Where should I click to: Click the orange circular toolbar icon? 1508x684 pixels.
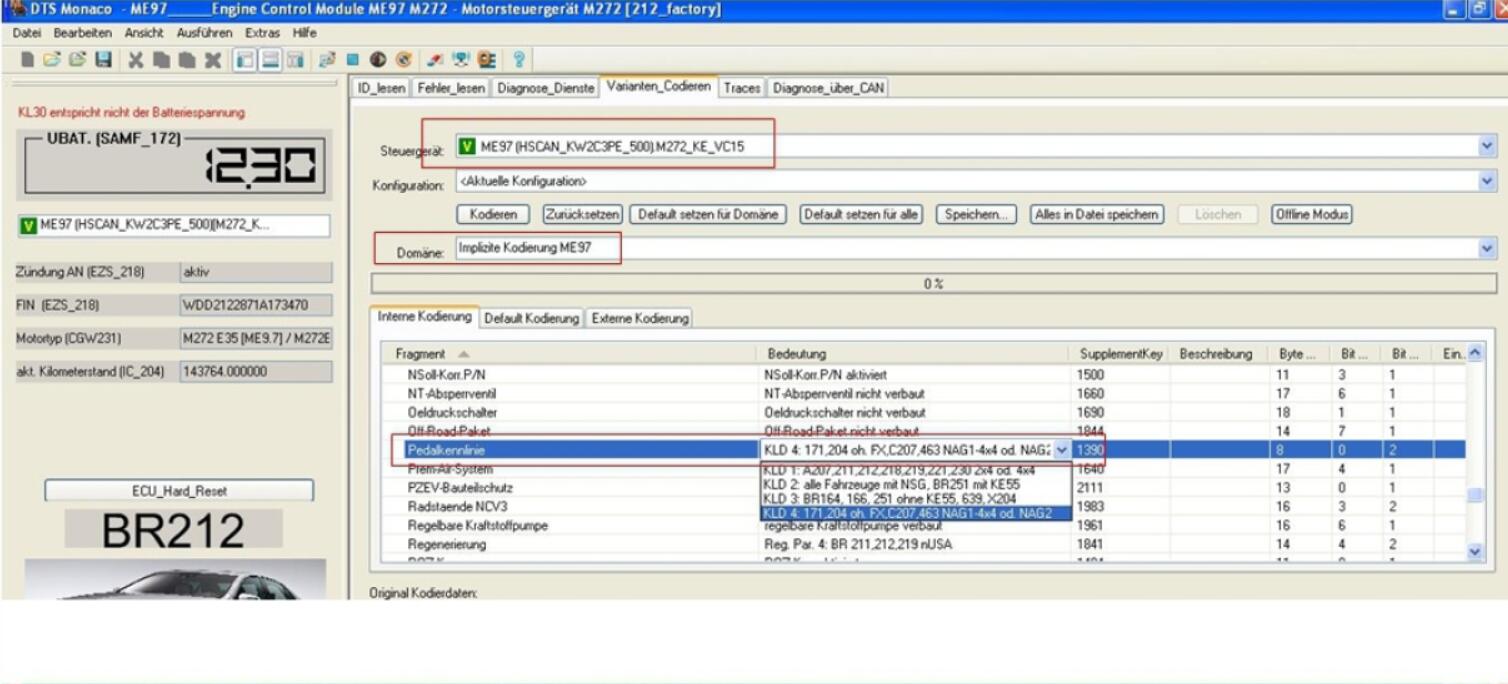click(x=404, y=60)
